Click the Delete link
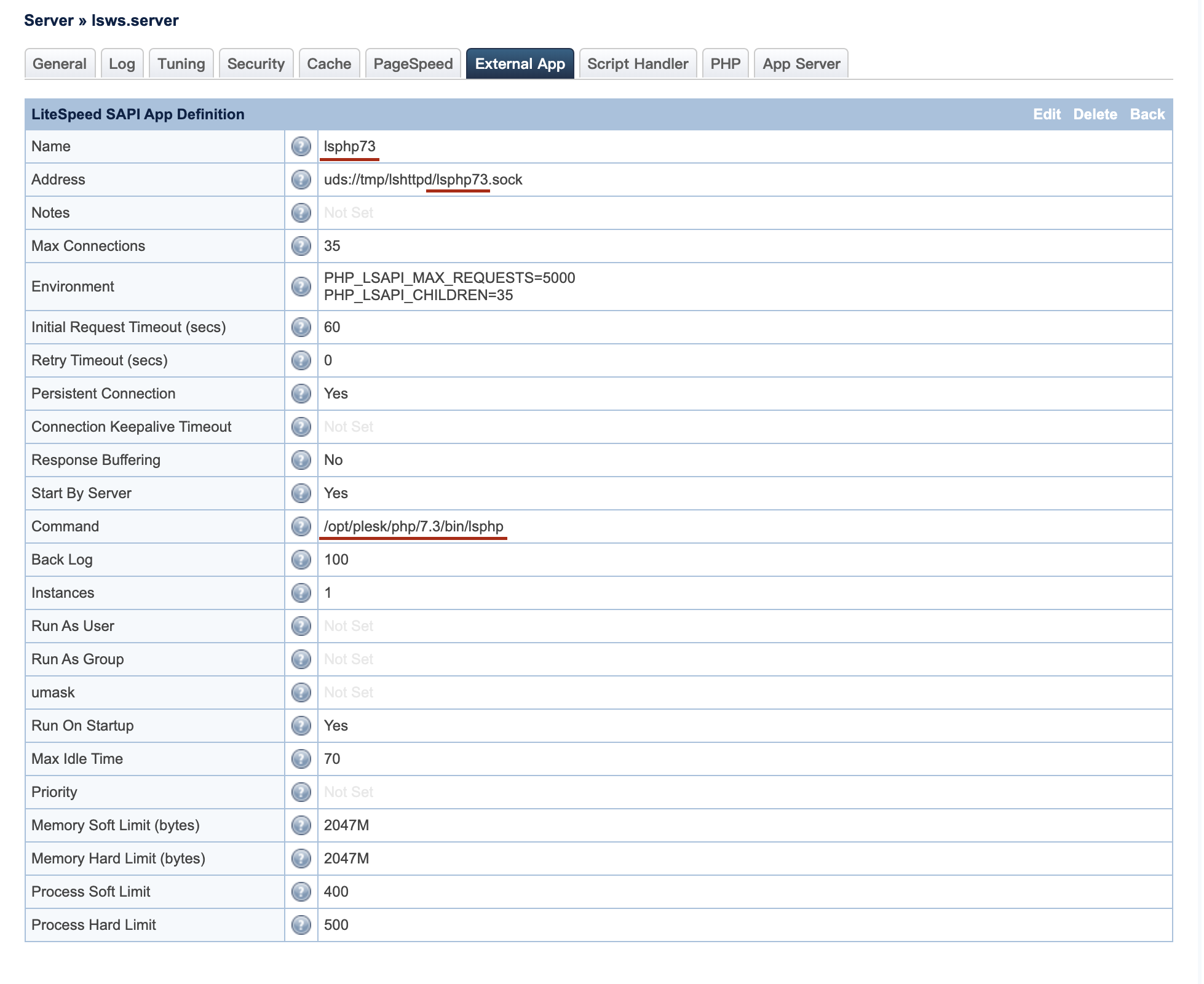Image resolution: width=1204 pixels, height=984 pixels. pyautogui.click(x=1095, y=114)
